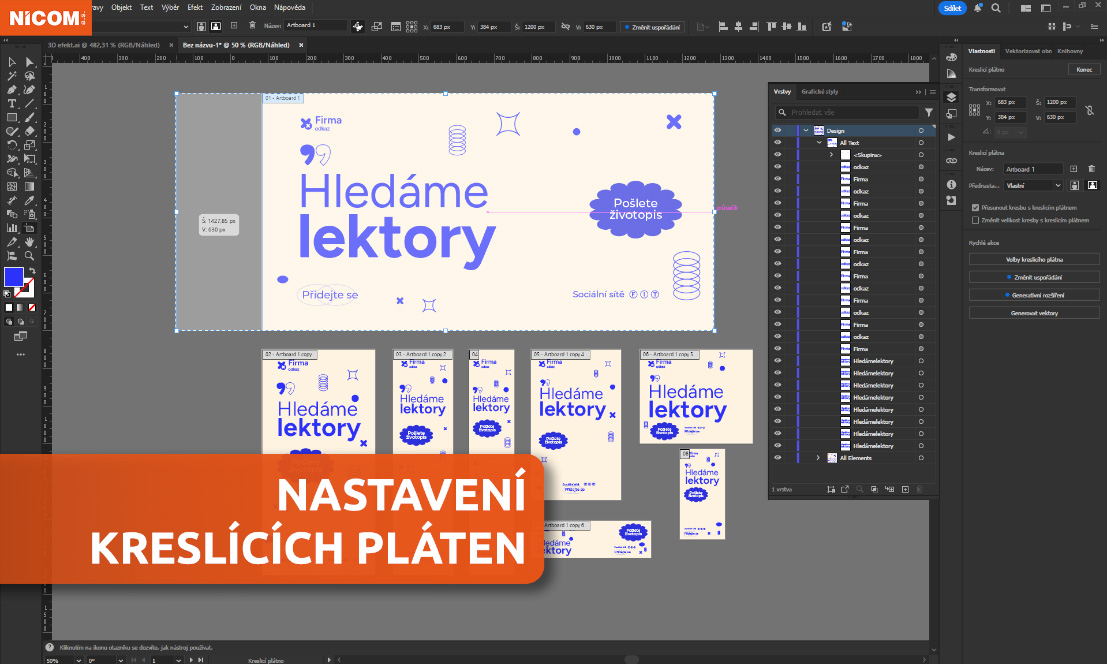
Task: Open zoom level dropdown in status bar
Action: [78, 660]
